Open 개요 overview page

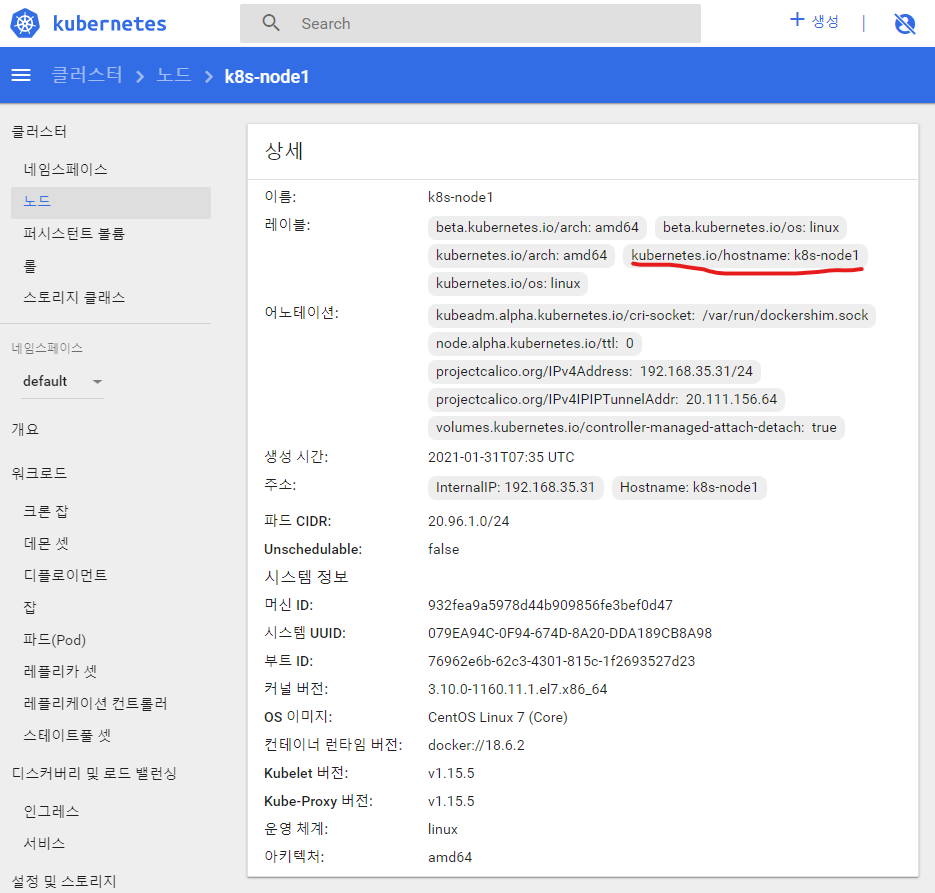coord(25,429)
